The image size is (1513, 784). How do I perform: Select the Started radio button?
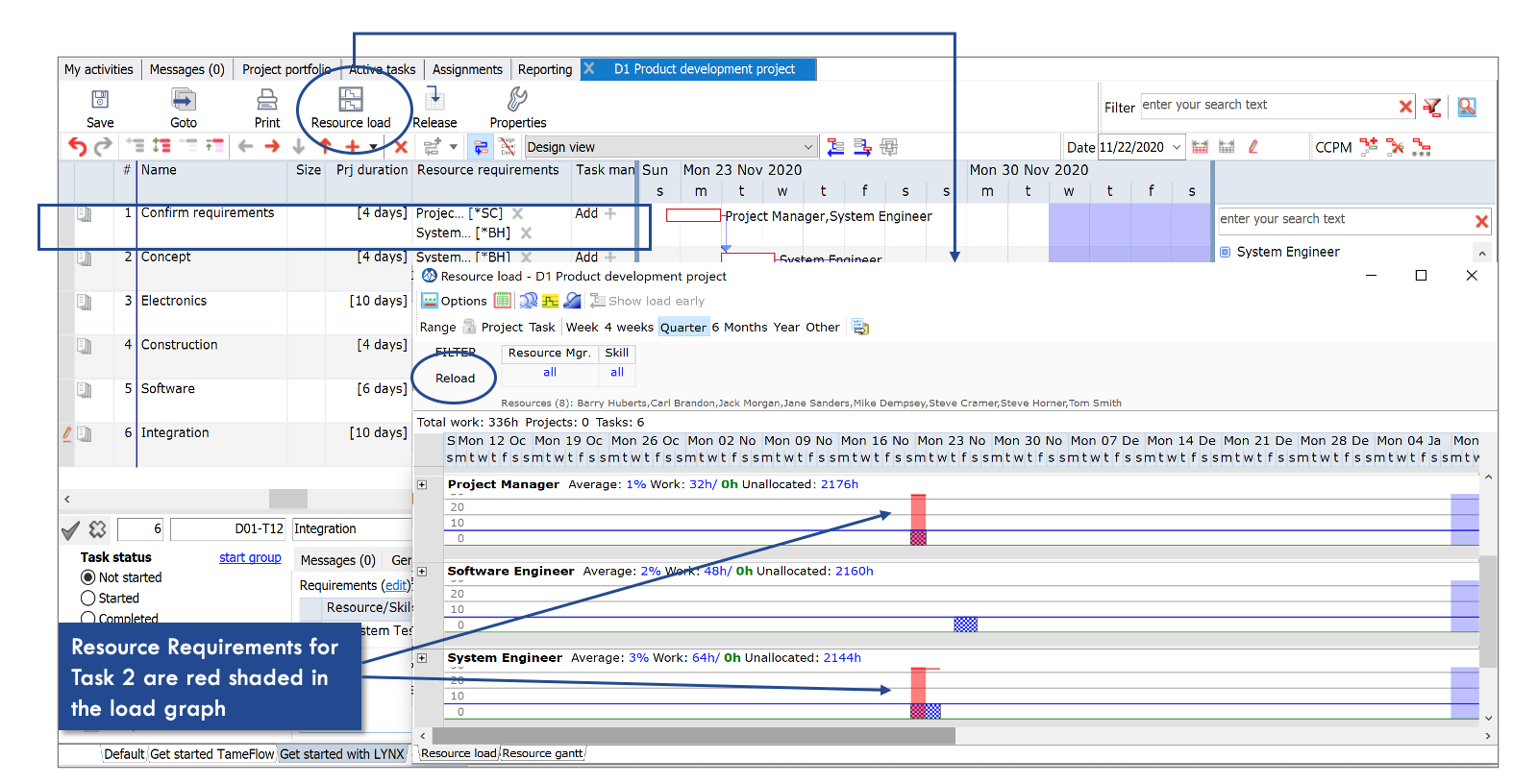[88, 598]
